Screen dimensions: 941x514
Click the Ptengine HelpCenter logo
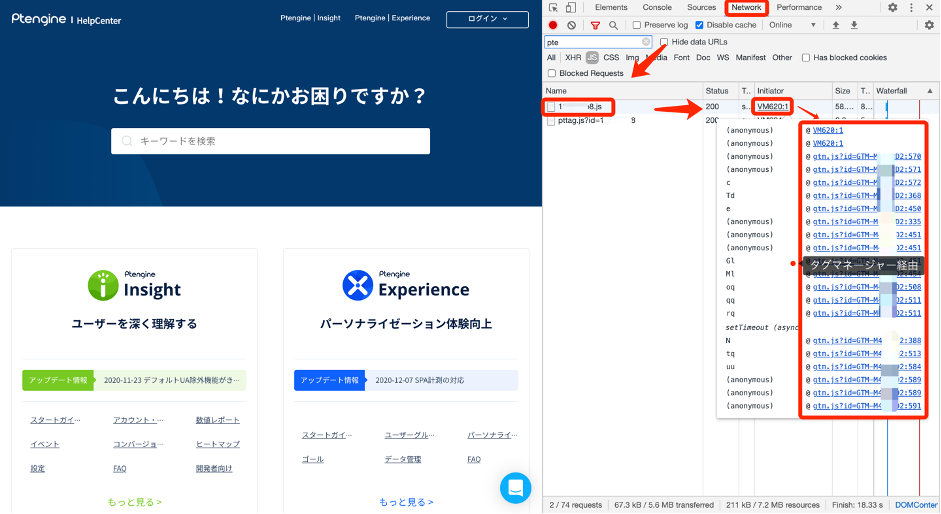pos(66,20)
